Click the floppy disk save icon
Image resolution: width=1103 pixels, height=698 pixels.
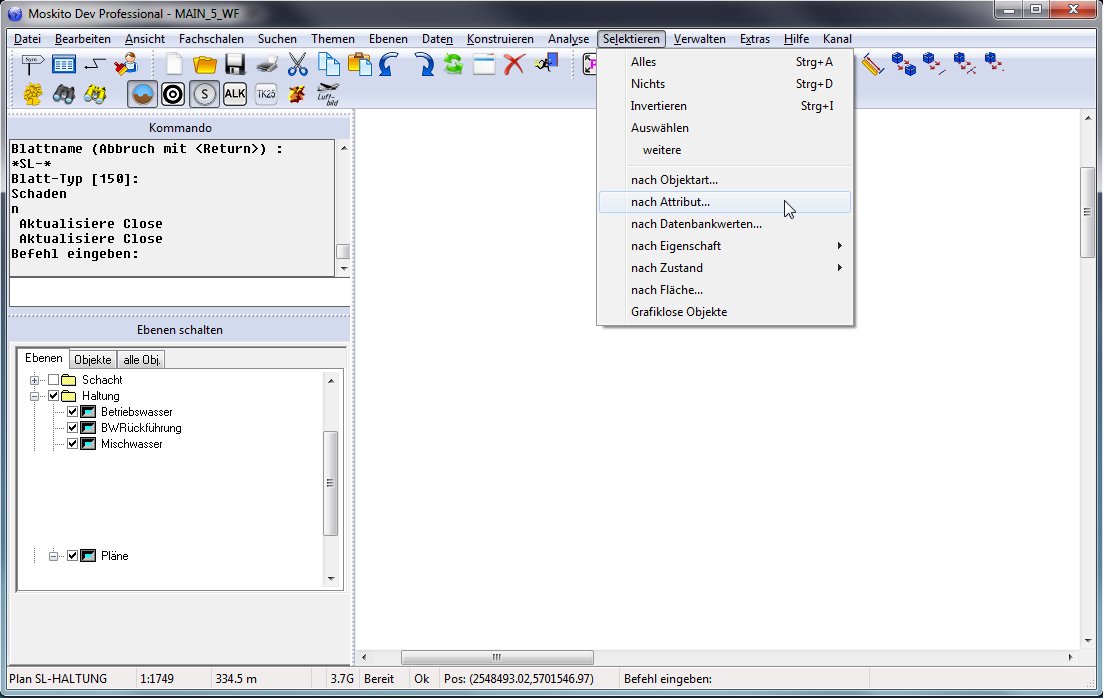pyautogui.click(x=235, y=65)
